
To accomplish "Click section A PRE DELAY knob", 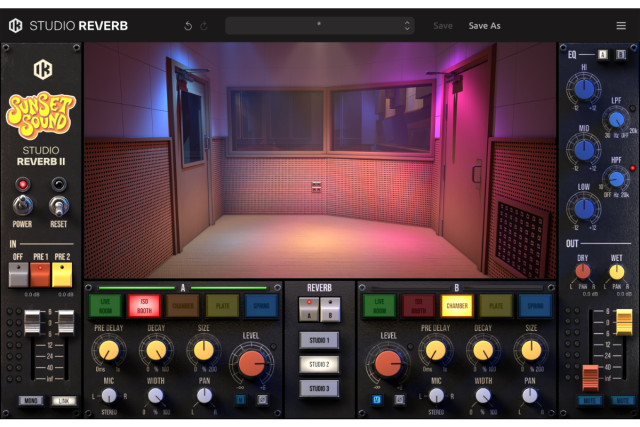I will point(109,350).
